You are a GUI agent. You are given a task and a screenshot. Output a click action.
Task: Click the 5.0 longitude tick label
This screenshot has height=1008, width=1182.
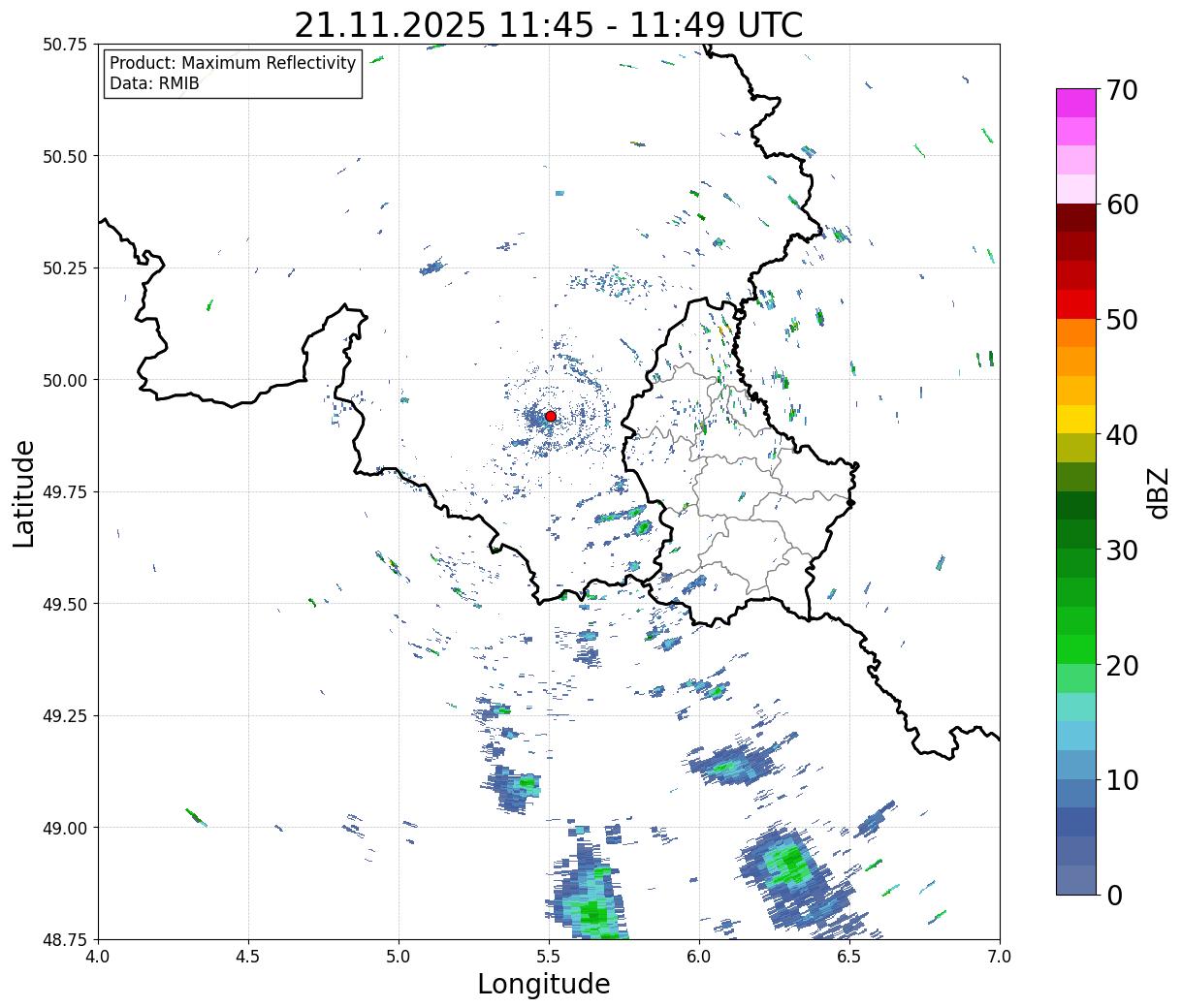point(399,957)
